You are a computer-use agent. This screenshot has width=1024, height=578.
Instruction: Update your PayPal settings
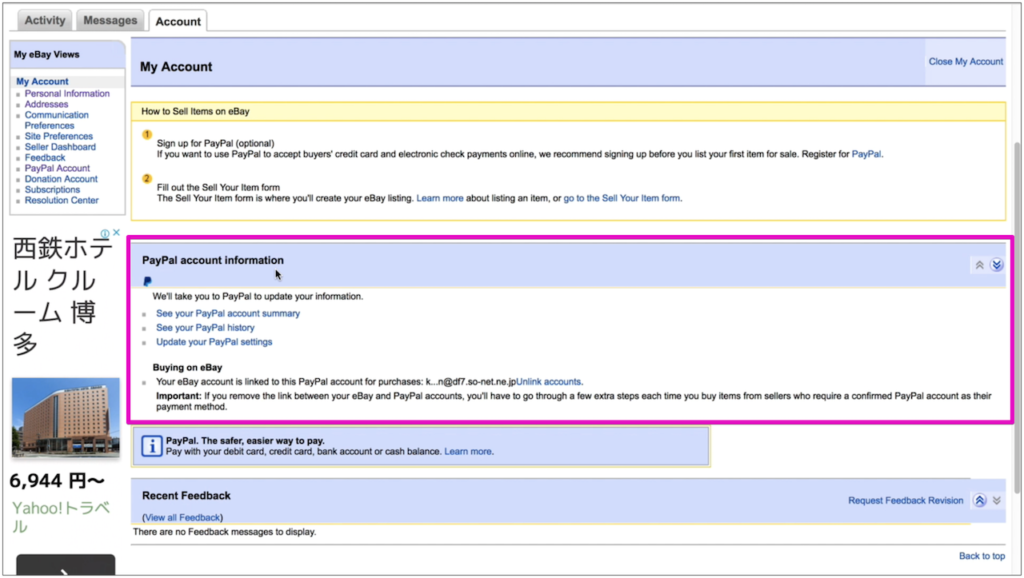click(214, 342)
